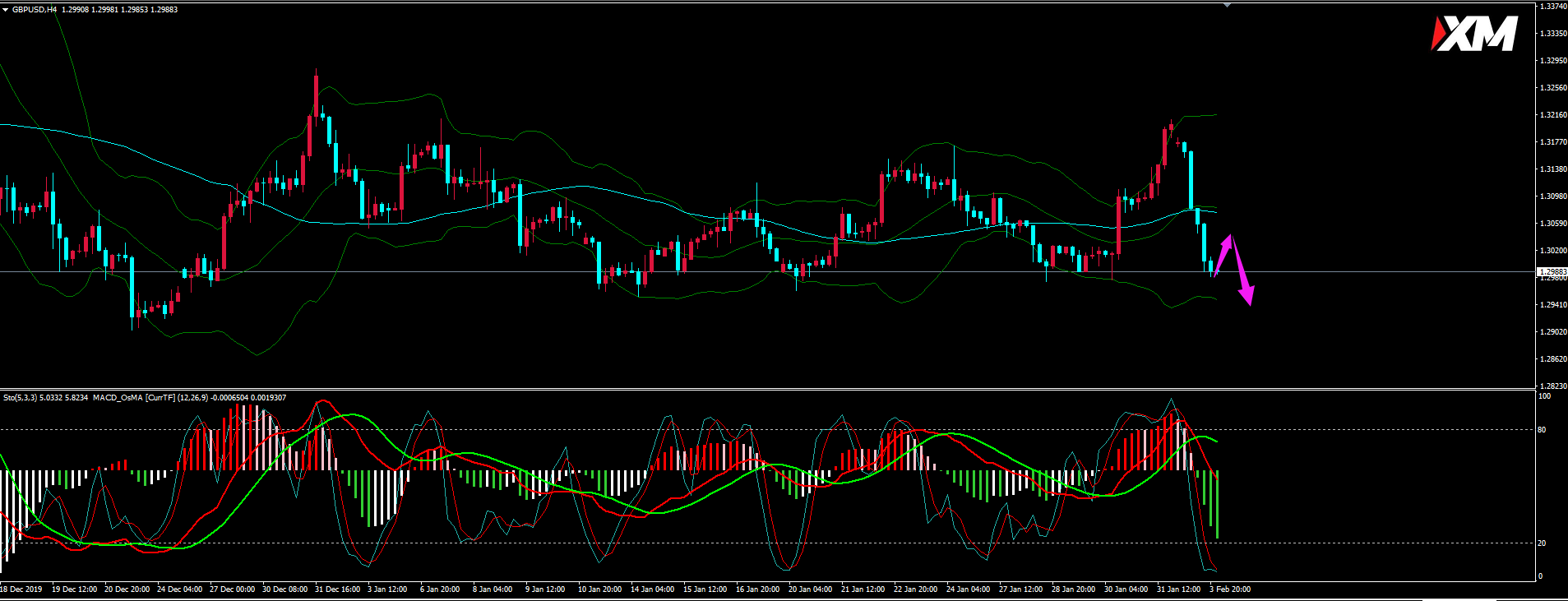Click the 1.33740 level on price scale
This screenshot has width=1568, height=601.
(x=1552, y=7)
